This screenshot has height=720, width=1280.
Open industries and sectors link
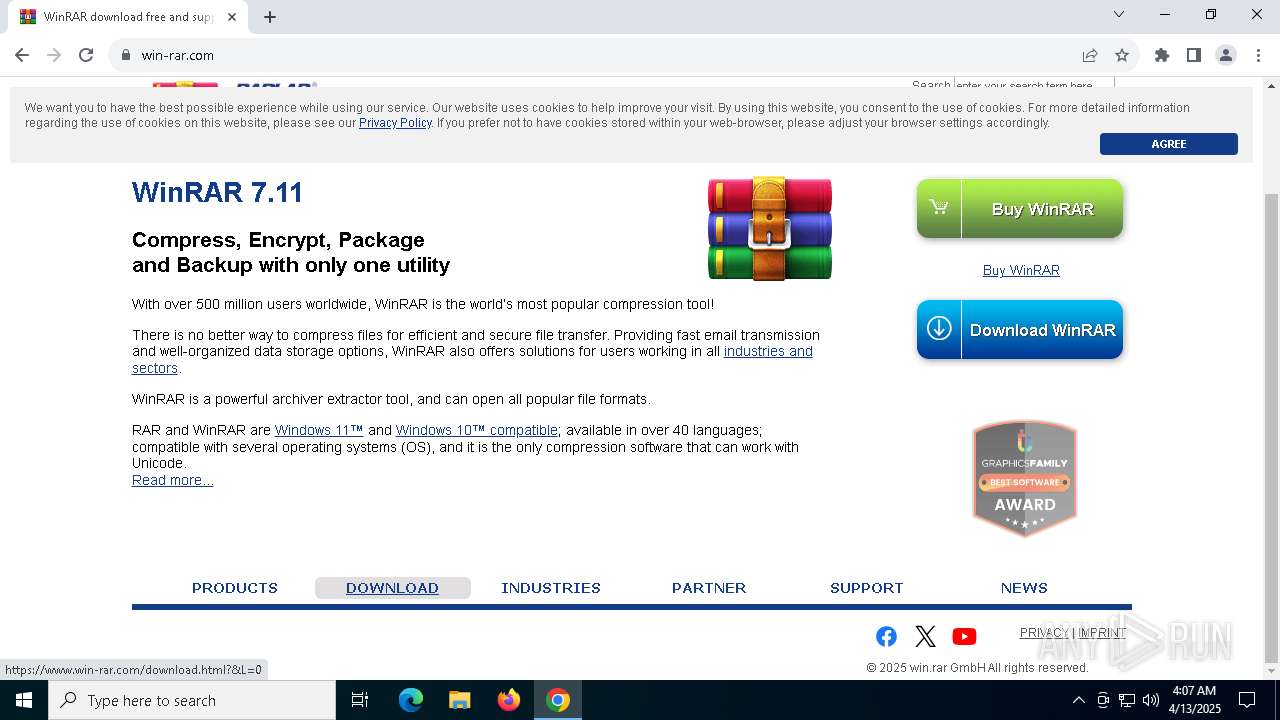tap(768, 351)
